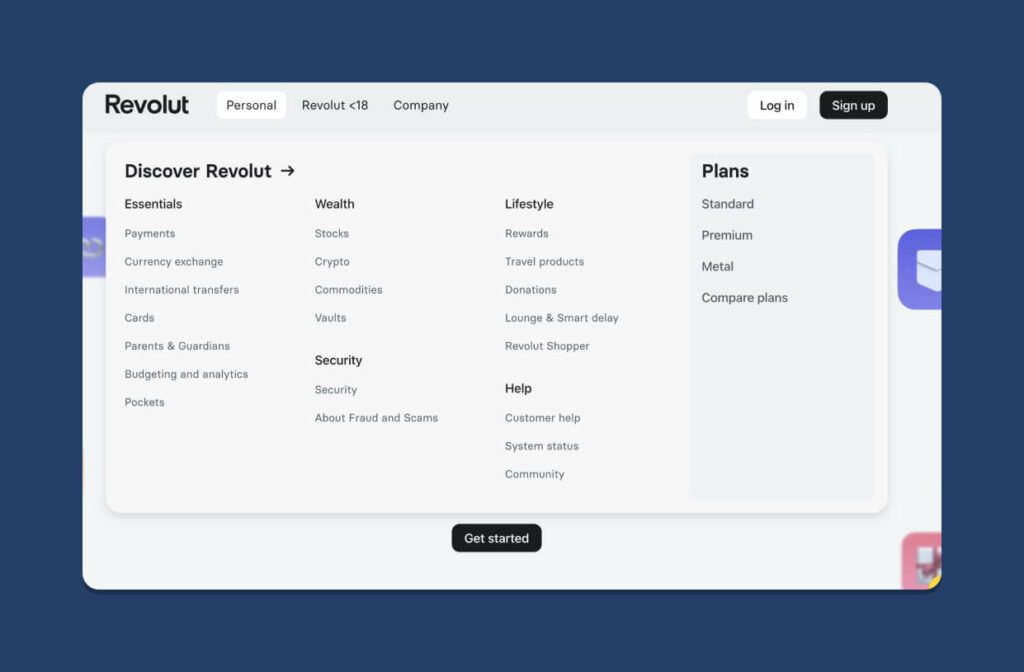This screenshot has height=672, width=1024.
Task: Select the Crypto link
Action: 332,262
